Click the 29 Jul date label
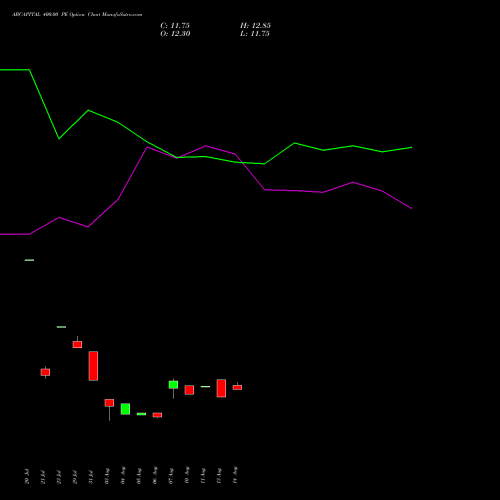This screenshot has height=500, width=500. (75, 477)
